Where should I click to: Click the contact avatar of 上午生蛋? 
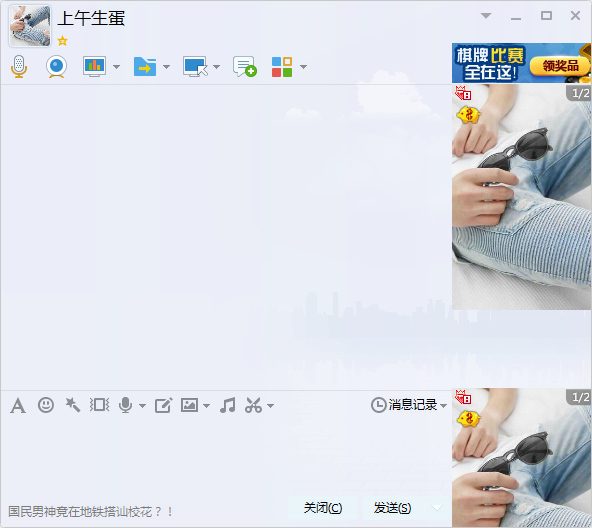point(30,26)
